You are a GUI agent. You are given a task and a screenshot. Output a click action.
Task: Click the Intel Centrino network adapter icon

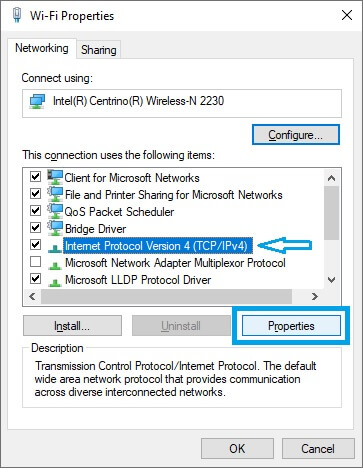(x=37, y=101)
